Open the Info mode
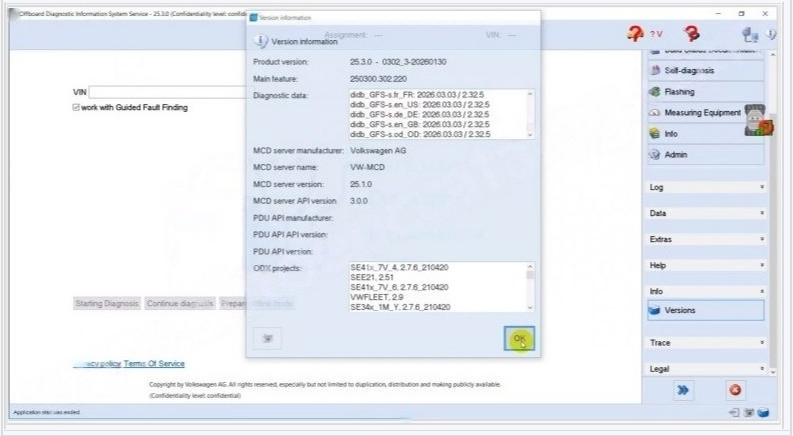The width and height of the screenshot is (793, 436). 706,134
